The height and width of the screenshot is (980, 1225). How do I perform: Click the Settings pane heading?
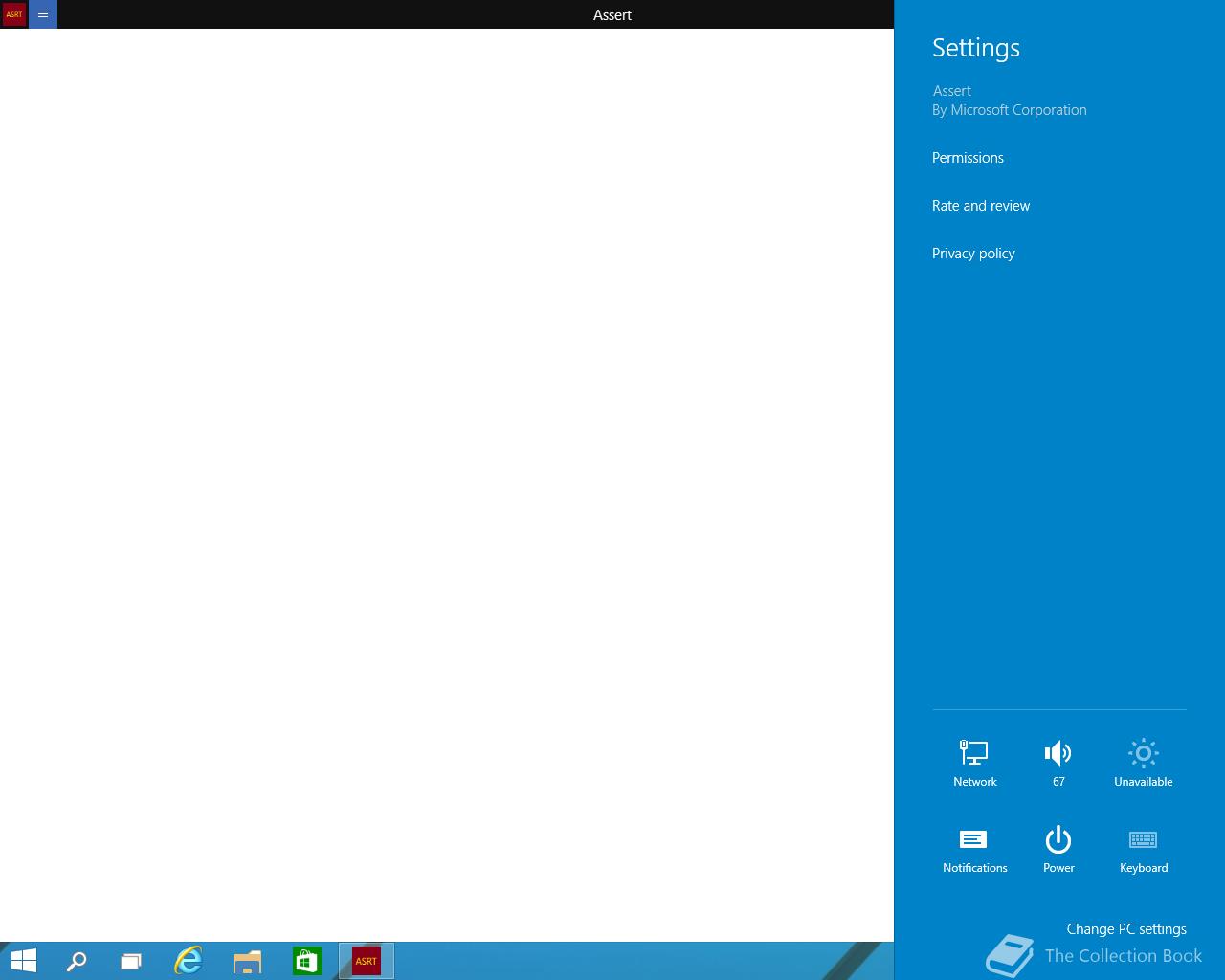976,48
